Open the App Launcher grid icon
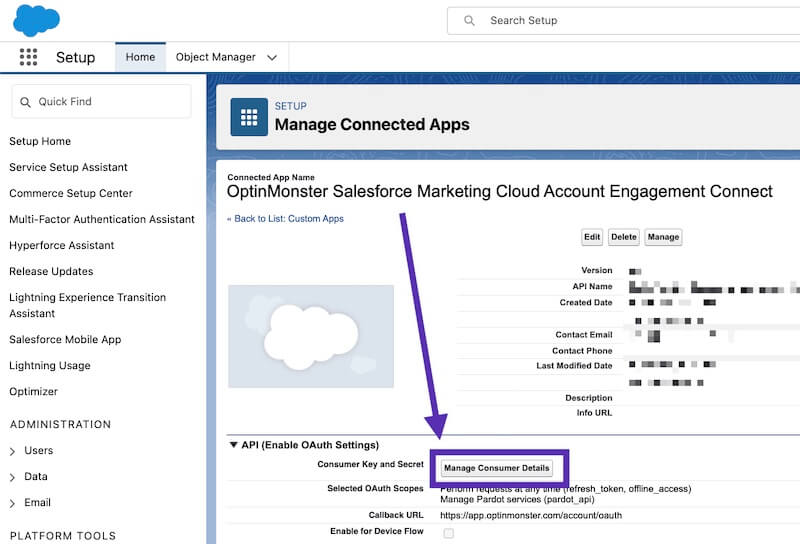Image resolution: width=800 pixels, height=544 pixels. (x=29, y=57)
